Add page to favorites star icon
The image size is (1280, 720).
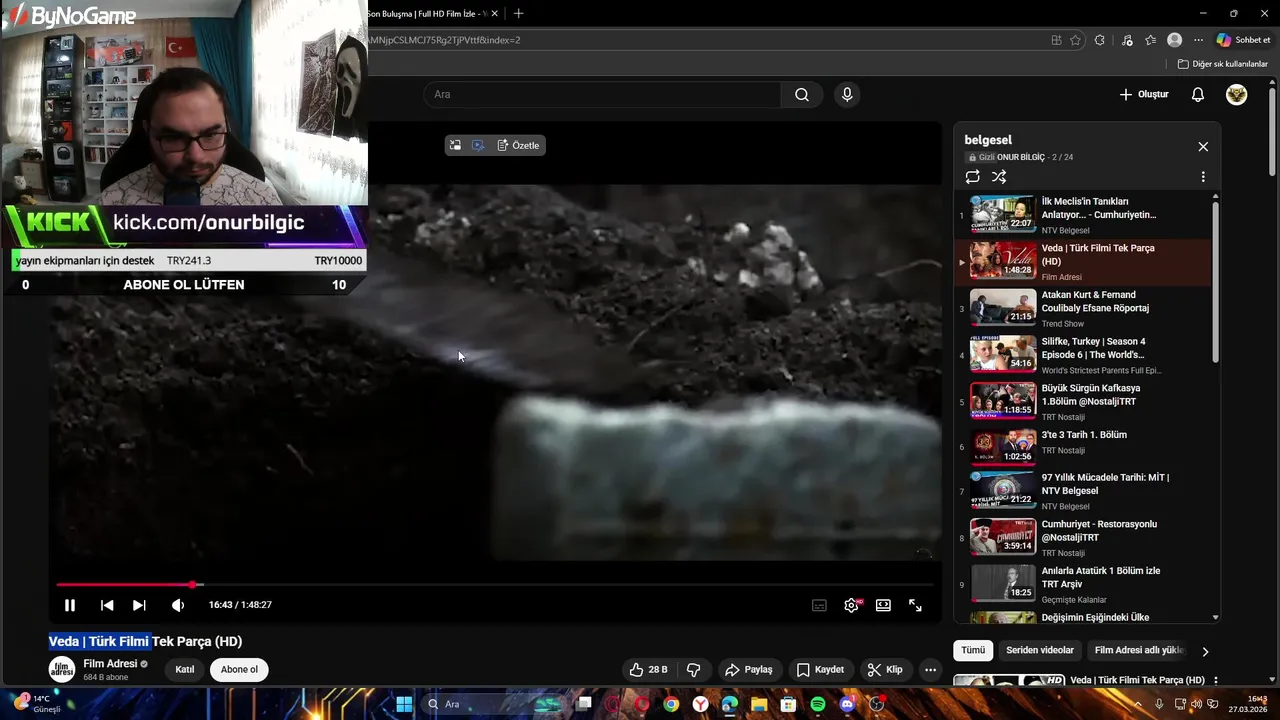pos(1076,40)
